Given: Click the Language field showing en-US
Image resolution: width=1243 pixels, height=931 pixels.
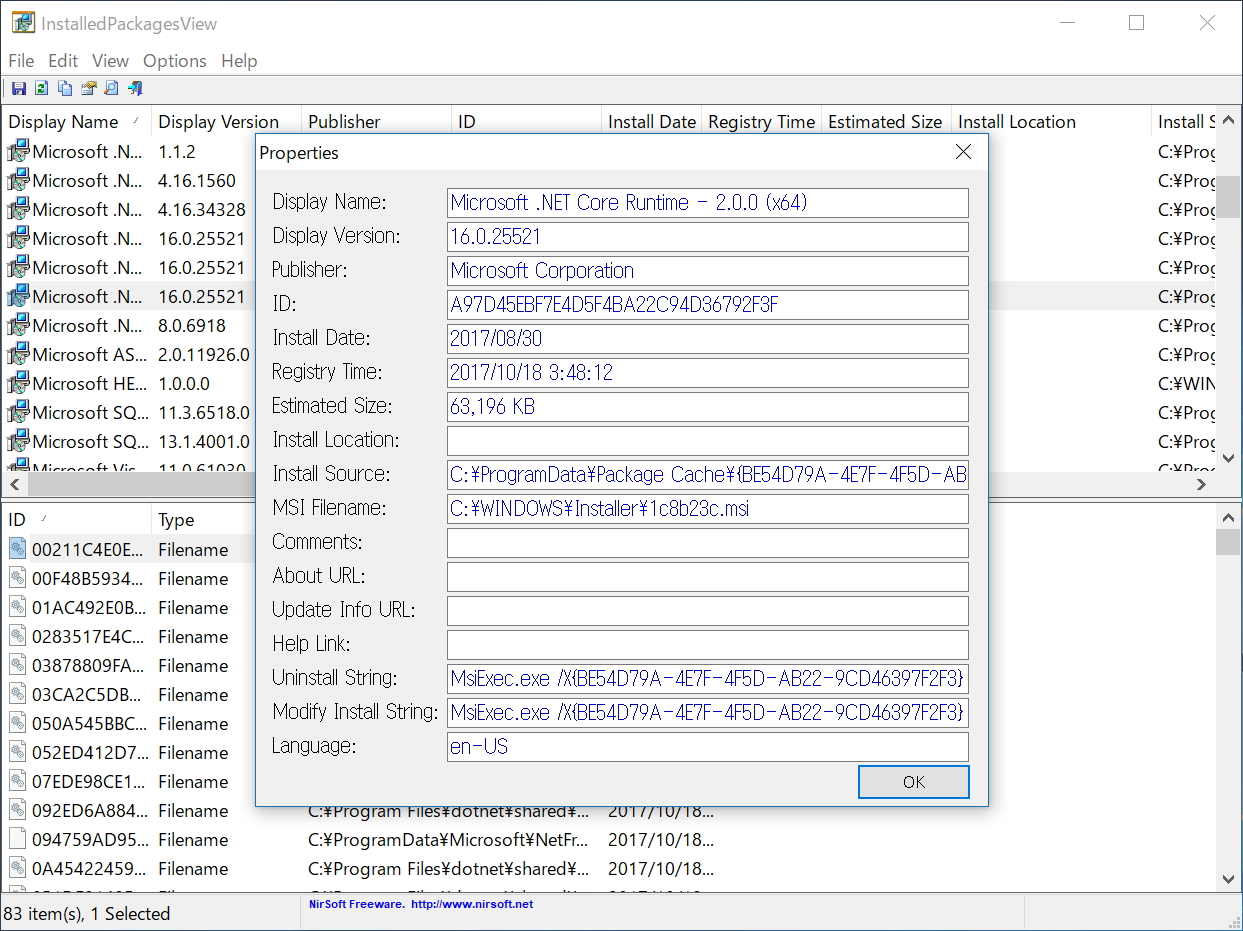Looking at the screenshot, I should (708, 746).
